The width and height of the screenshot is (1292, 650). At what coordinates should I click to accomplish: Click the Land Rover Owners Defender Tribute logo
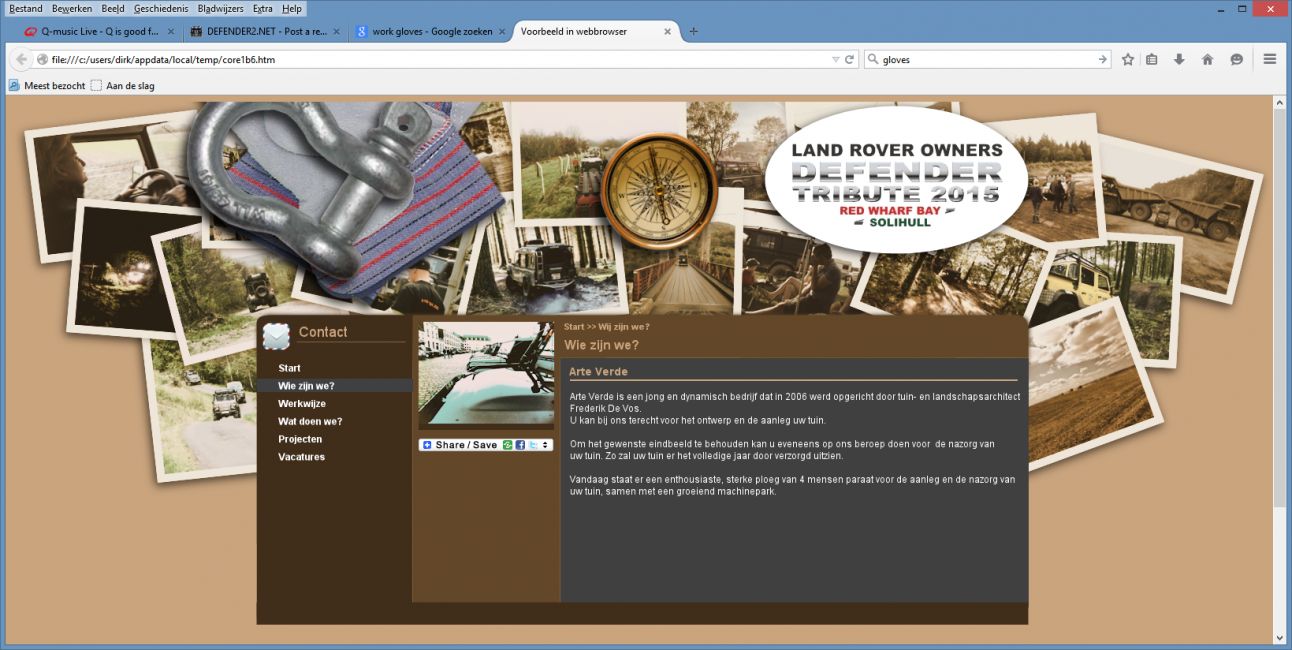pos(896,180)
